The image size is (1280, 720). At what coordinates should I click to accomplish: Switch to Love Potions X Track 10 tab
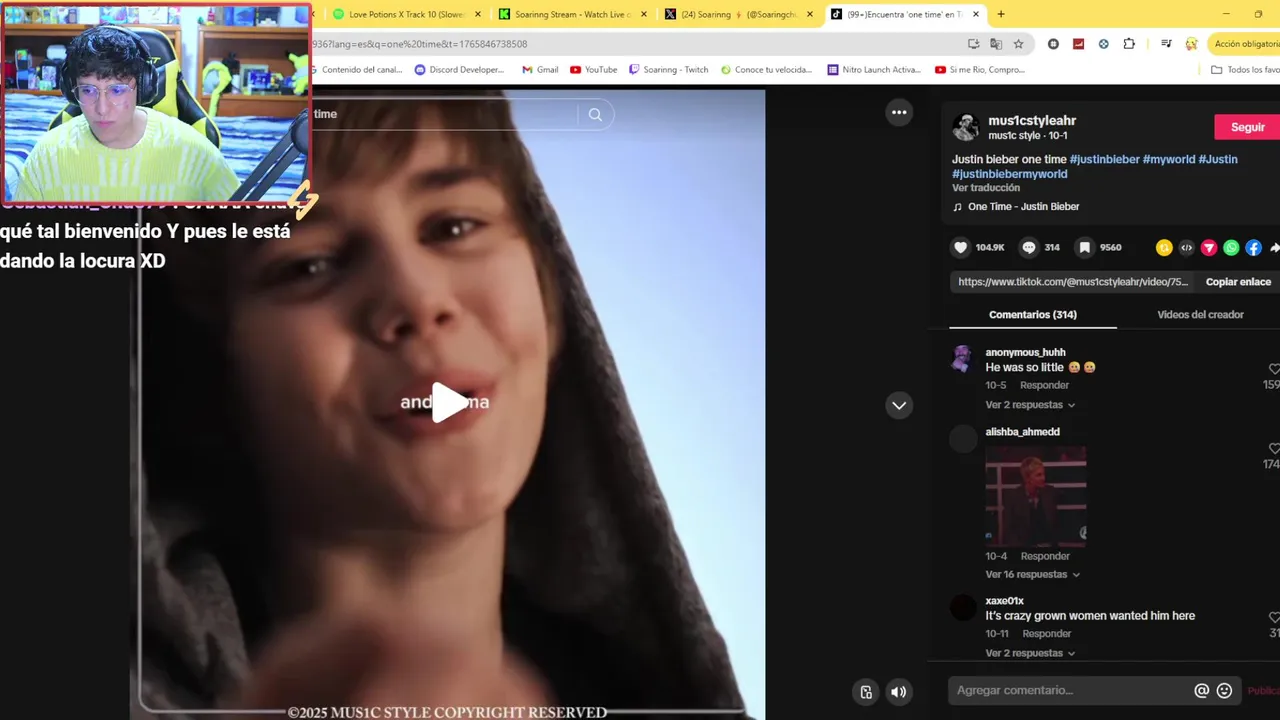[x=406, y=14]
